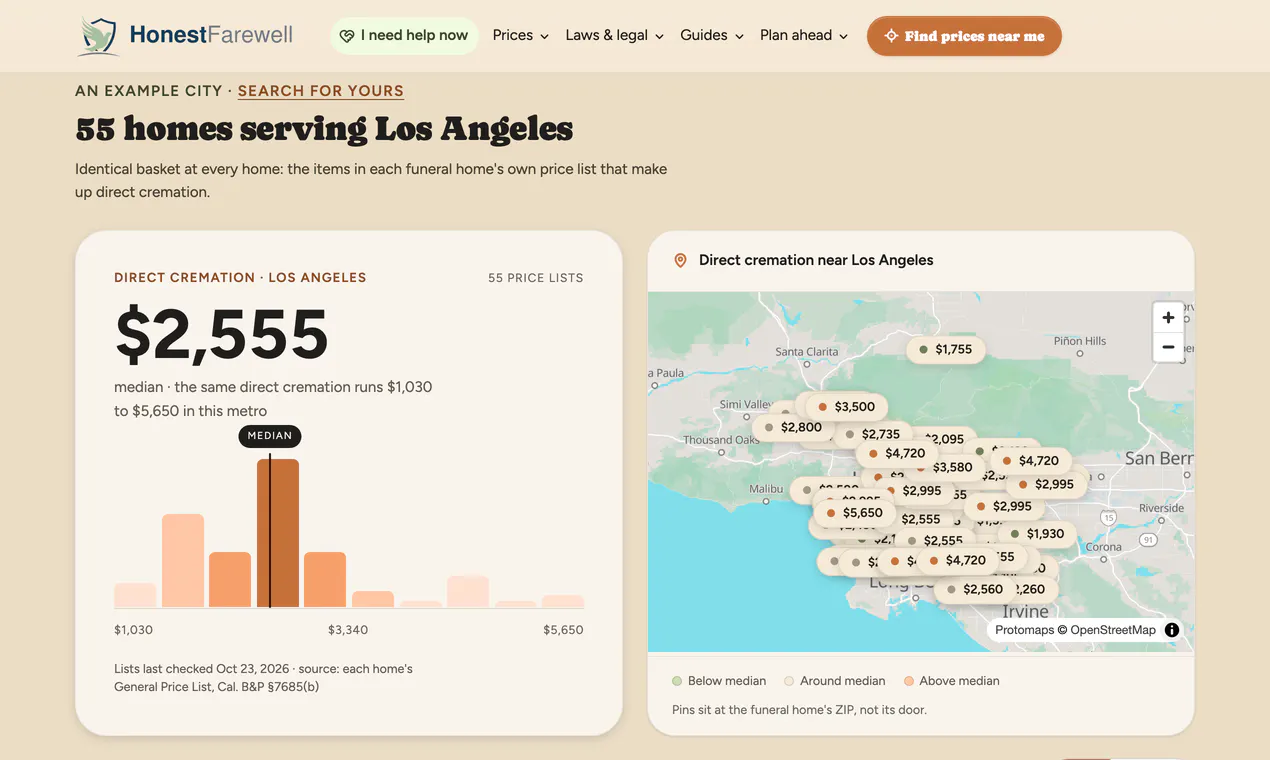Click Direct cremation near Los Angeles title
This screenshot has height=760, width=1270.
coord(816,260)
